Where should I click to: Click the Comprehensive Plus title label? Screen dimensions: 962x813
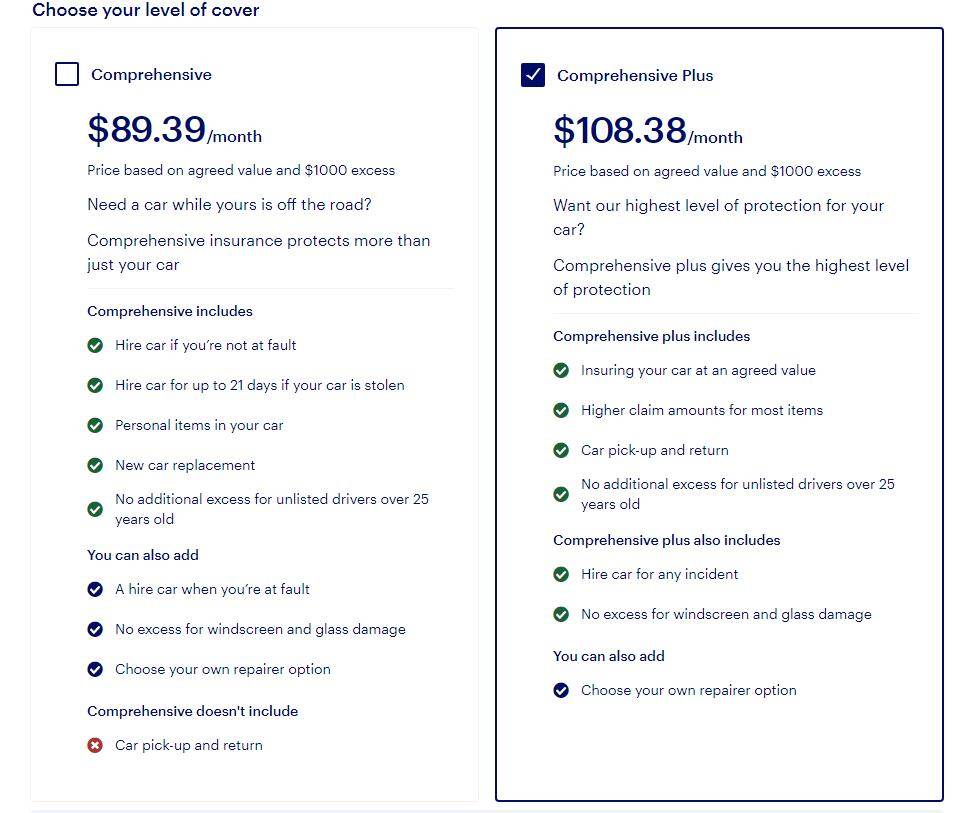pyautogui.click(x=635, y=75)
